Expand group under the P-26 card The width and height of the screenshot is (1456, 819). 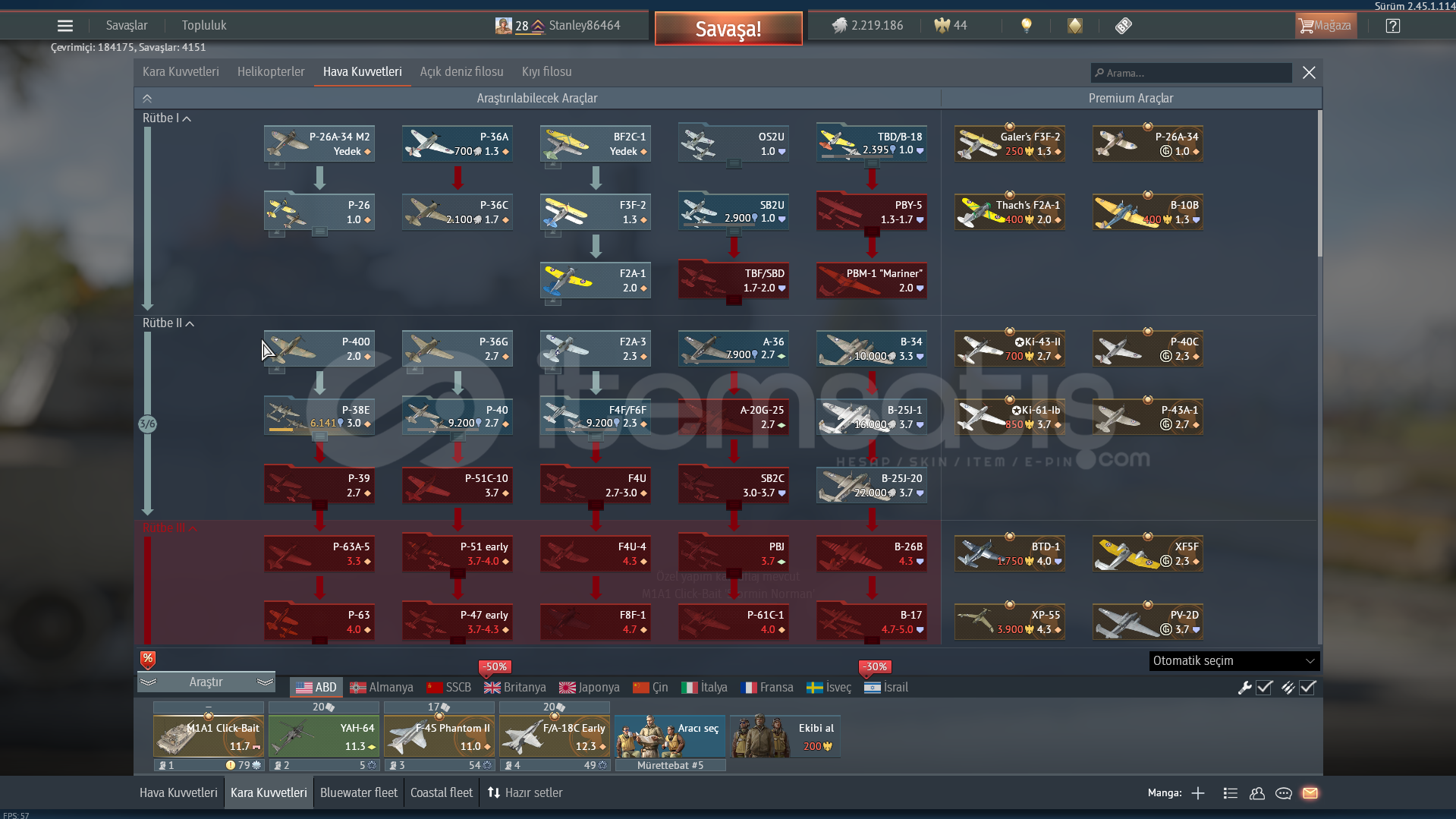click(319, 232)
